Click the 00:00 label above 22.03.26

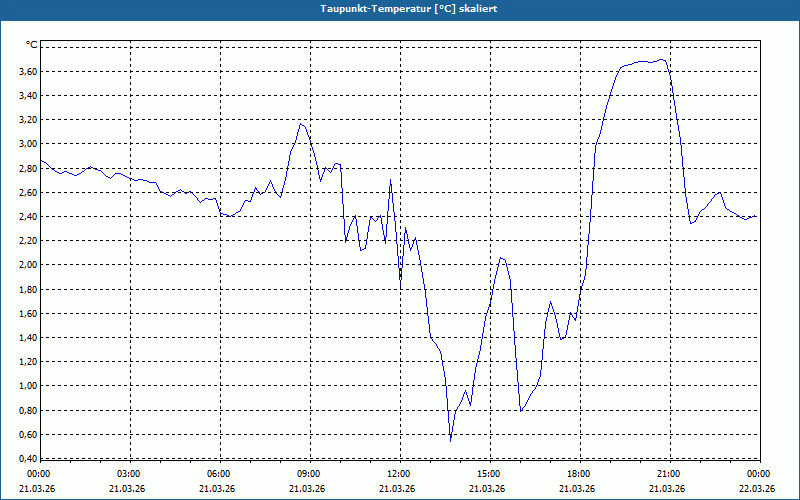point(759,474)
